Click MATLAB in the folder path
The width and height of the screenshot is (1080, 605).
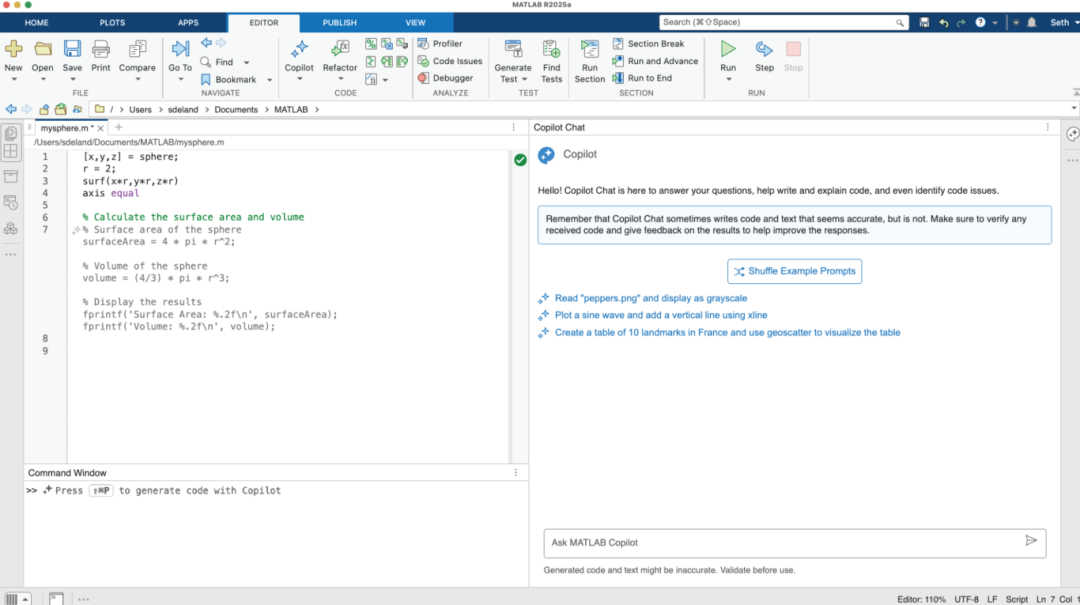tap(291, 110)
